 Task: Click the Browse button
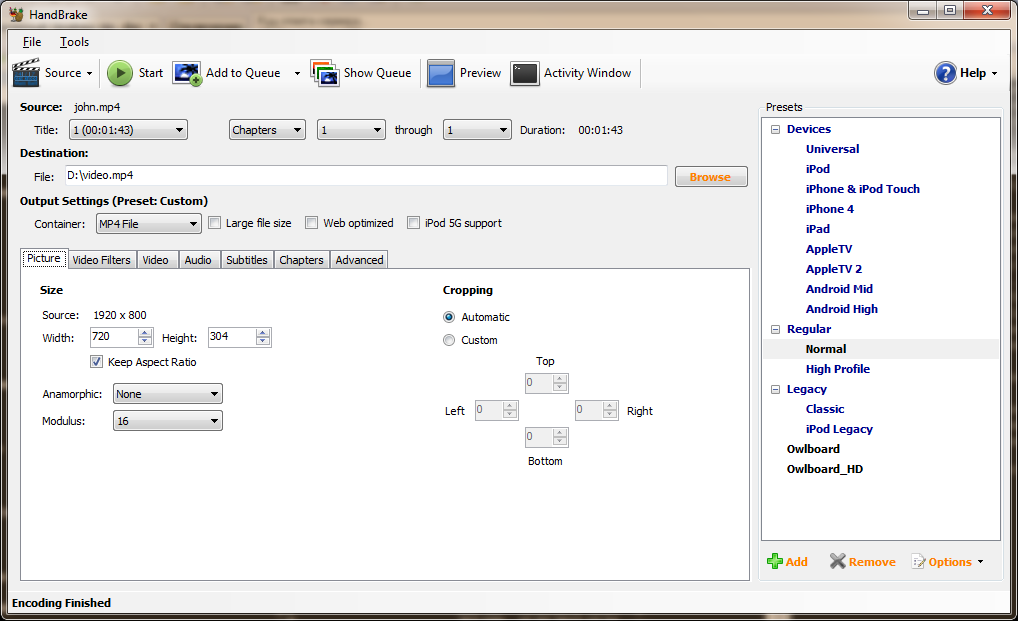click(x=710, y=177)
